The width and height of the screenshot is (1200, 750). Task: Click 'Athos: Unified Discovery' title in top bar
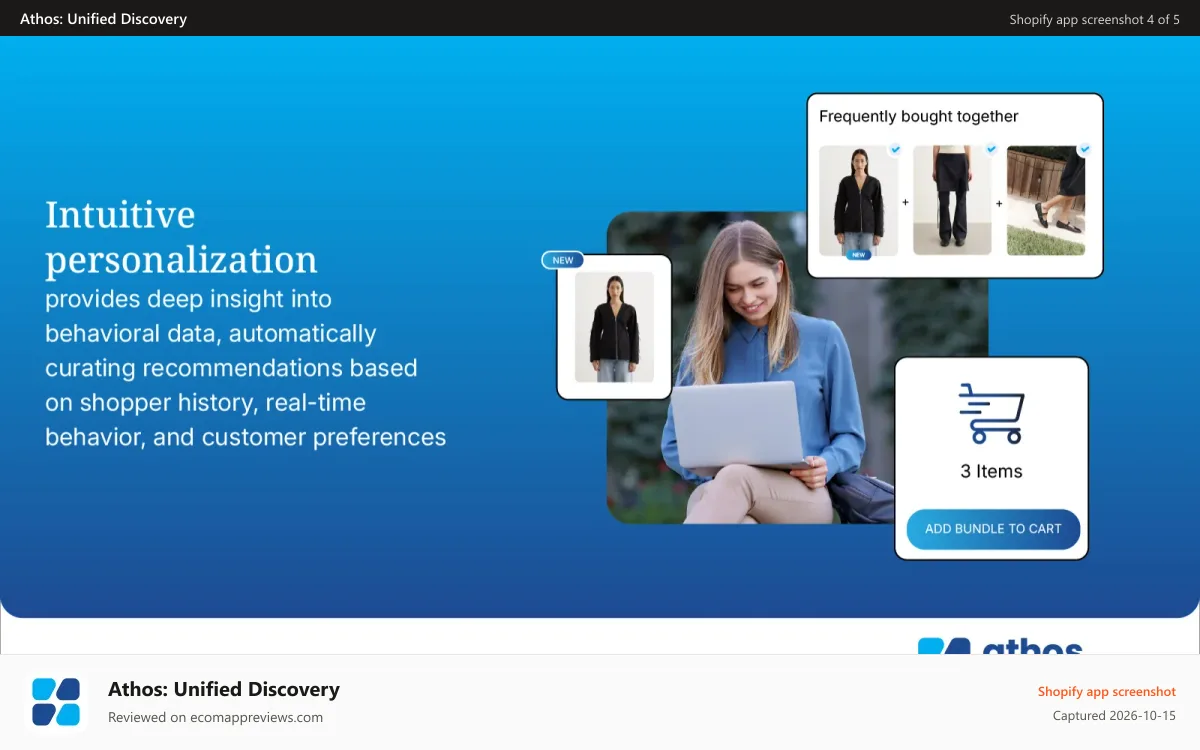tap(103, 19)
